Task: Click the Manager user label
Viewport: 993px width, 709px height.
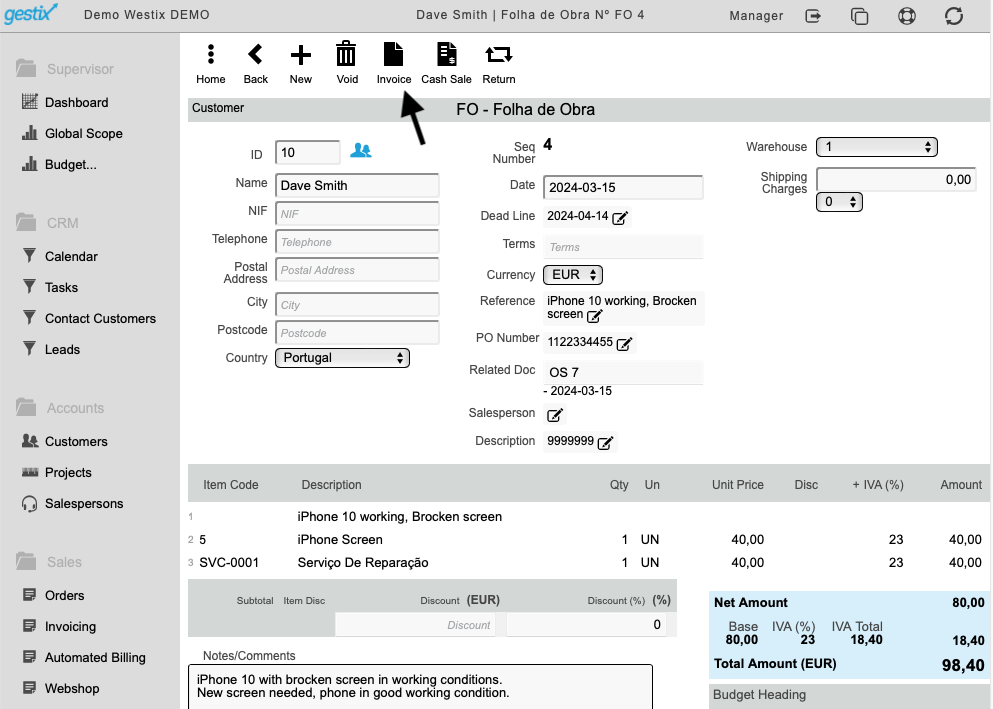Action: pyautogui.click(x=756, y=16)
